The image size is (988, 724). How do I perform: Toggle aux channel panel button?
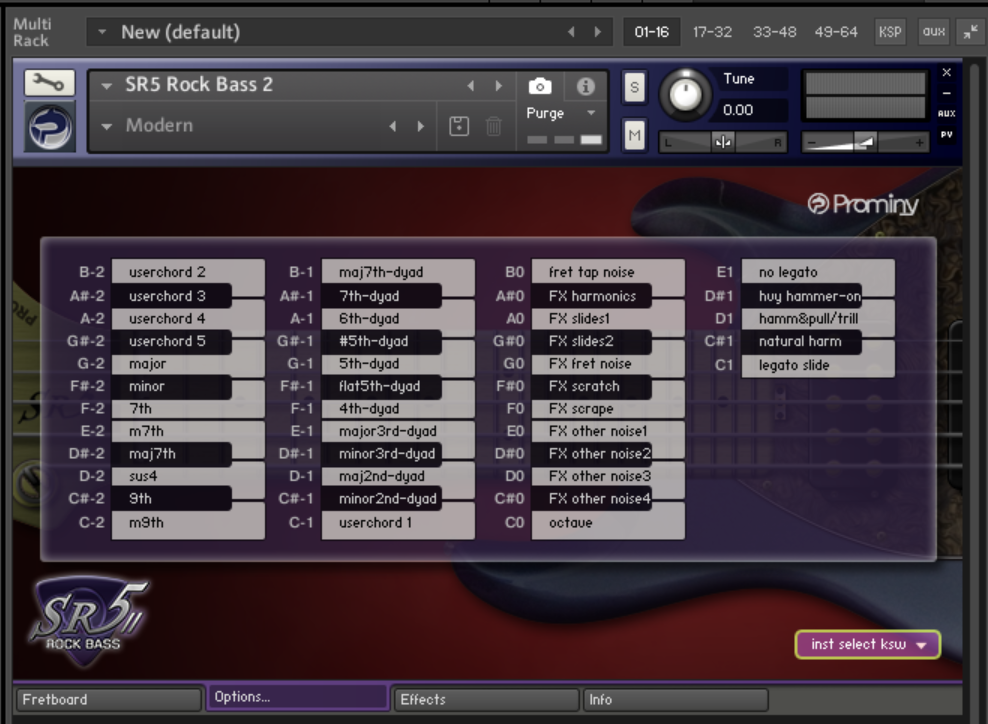point(934,32)
